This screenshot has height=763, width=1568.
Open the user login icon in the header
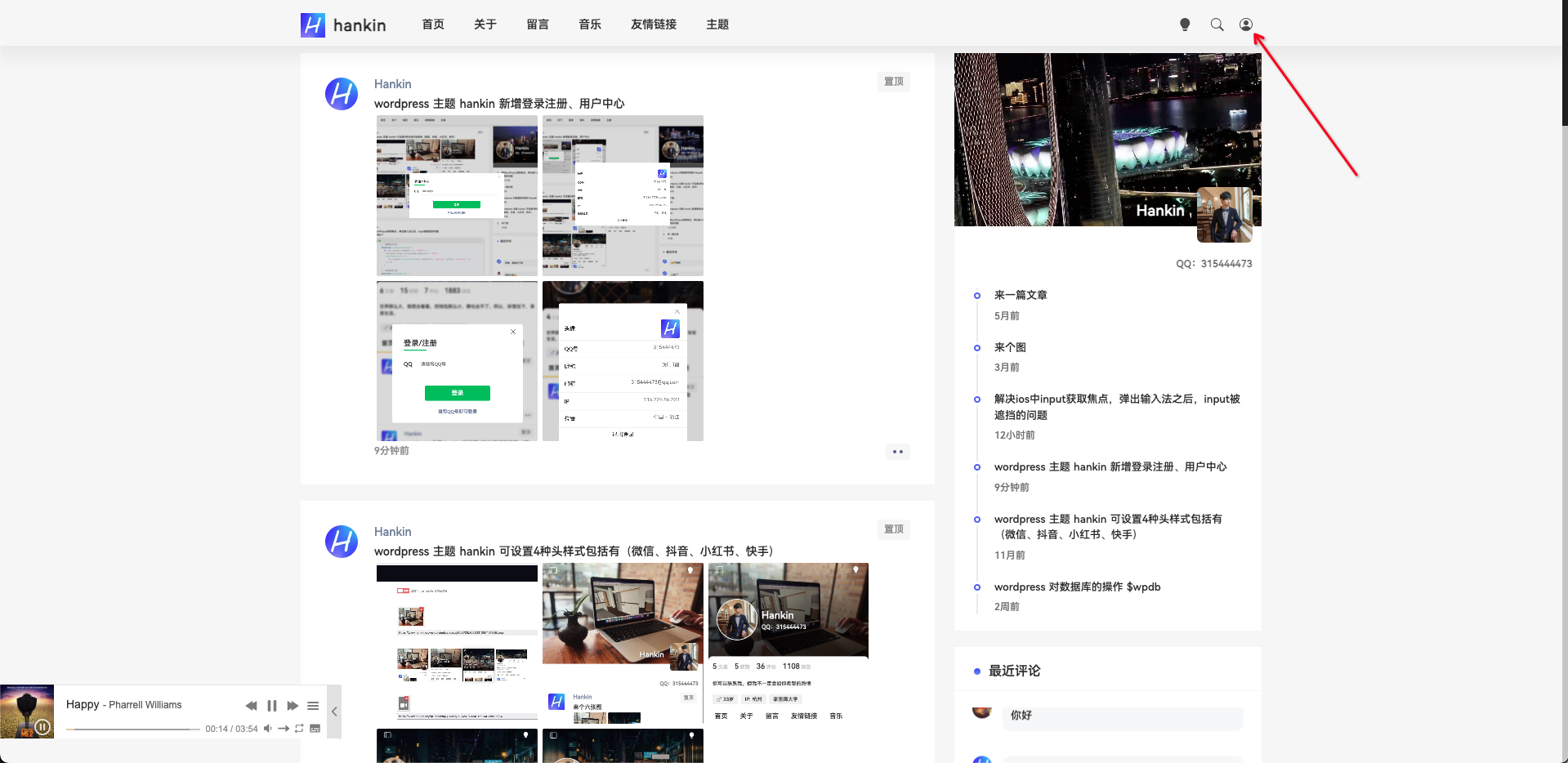(1246, 25)
